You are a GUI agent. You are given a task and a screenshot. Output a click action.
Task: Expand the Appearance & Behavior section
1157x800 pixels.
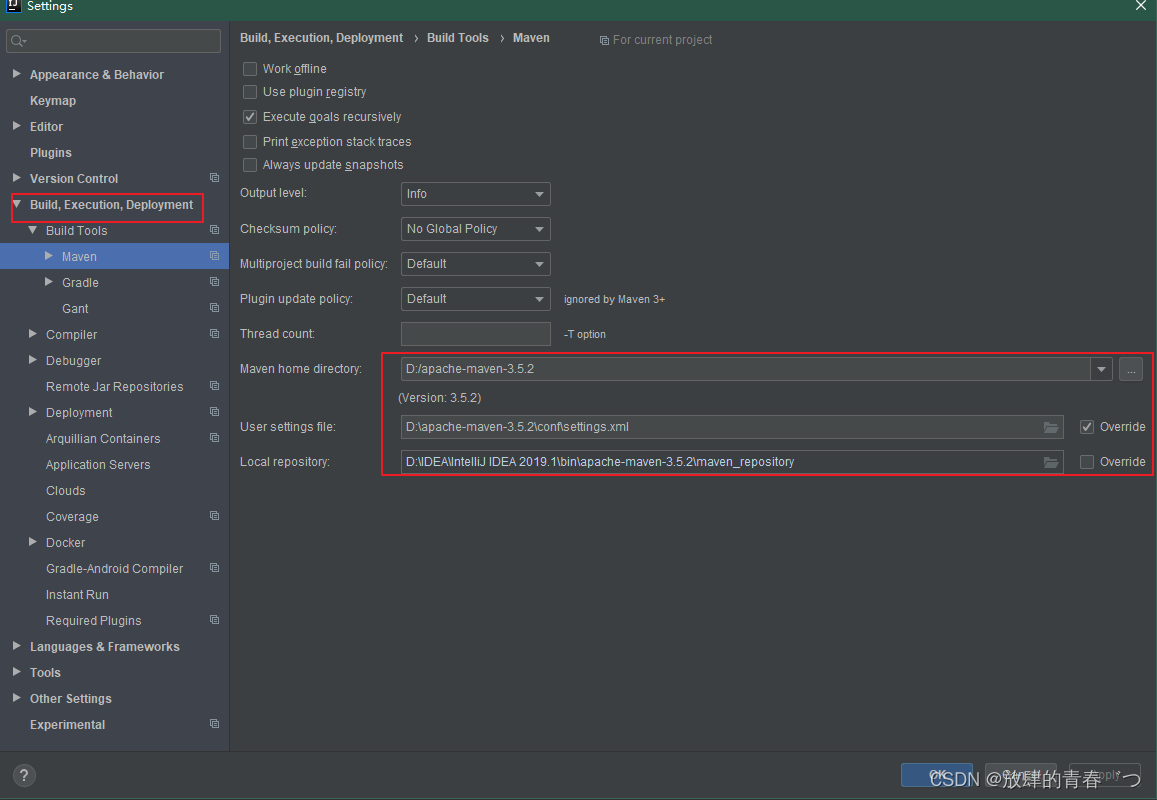pos(17,74)
